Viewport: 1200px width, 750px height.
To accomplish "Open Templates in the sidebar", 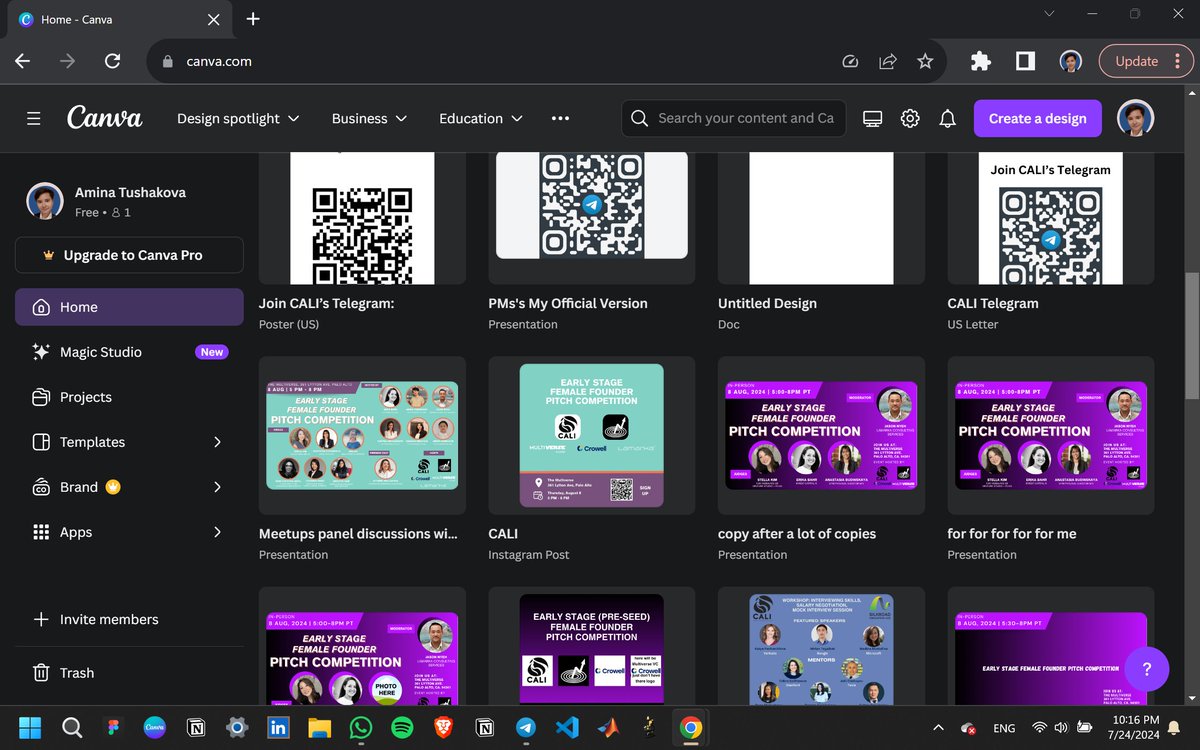I will 129,442.
